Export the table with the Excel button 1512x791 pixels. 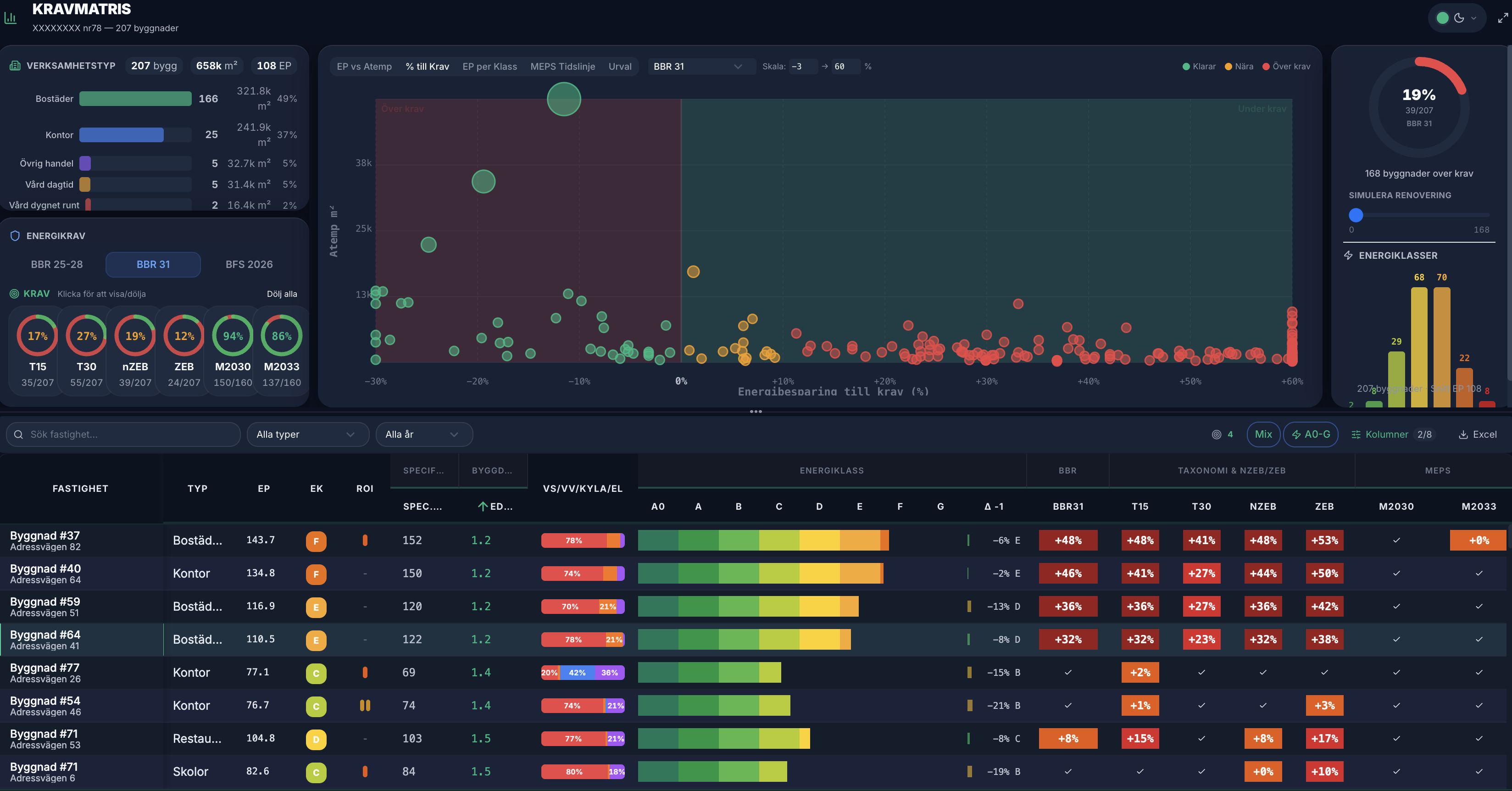1478,434
